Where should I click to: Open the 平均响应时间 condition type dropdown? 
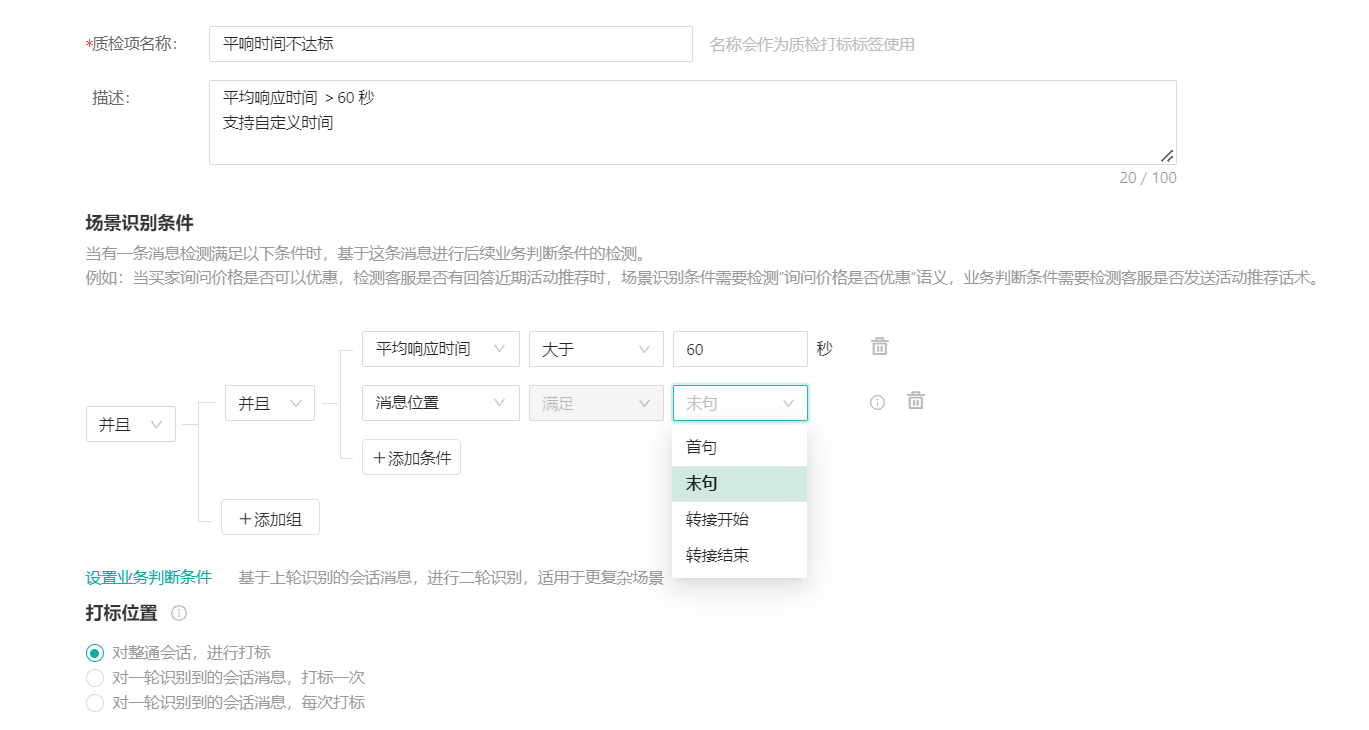(441, 349)
